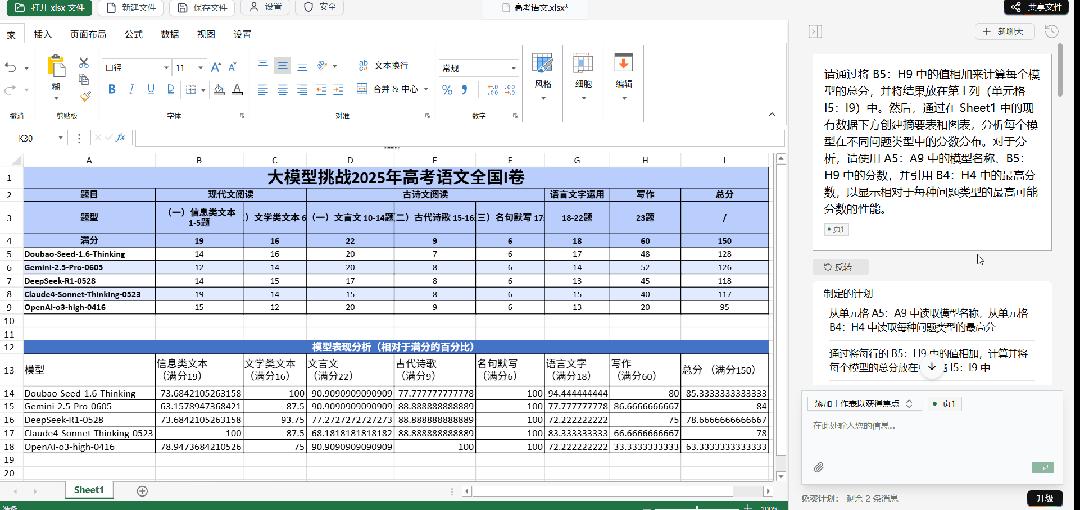Image resolution: width=1080 pixels, height=510 pixels.
Task: Toggle Bold formatting
Action: (x=112, y=90)
